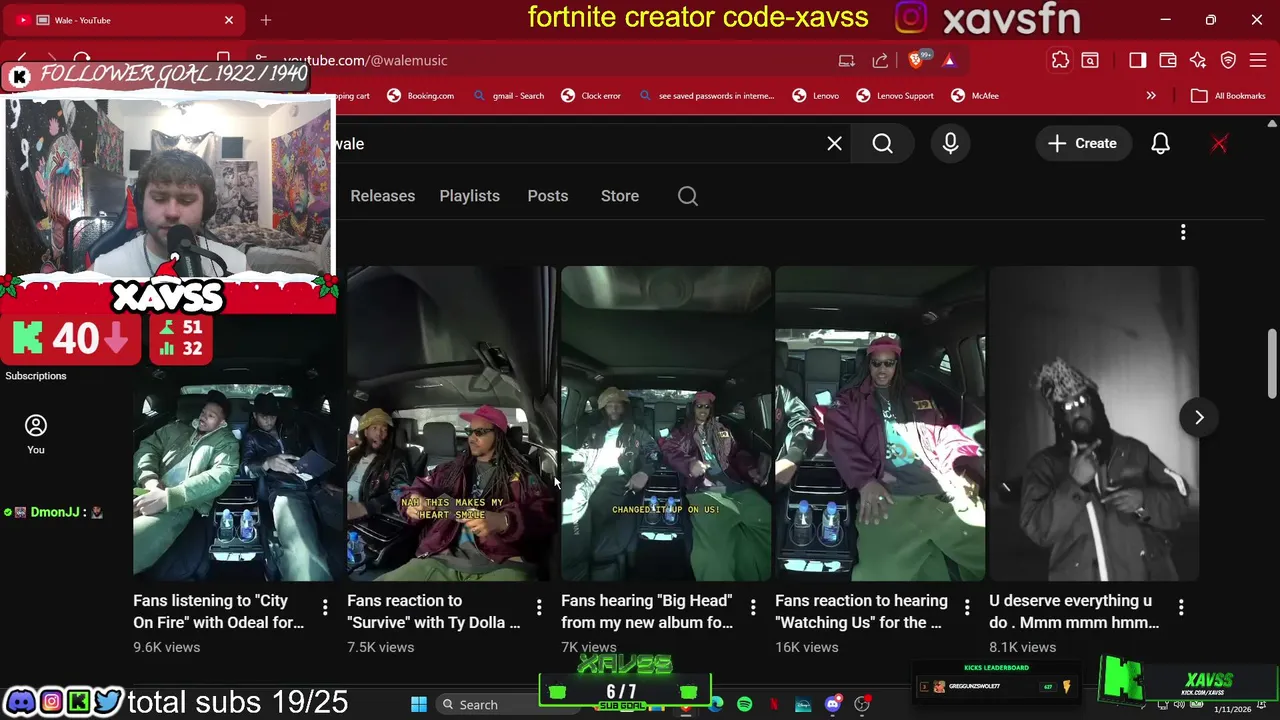Screen dimensions: 1280x720
Task: Open "Watching Us" fans reaction video title
Action: point(861,612)
